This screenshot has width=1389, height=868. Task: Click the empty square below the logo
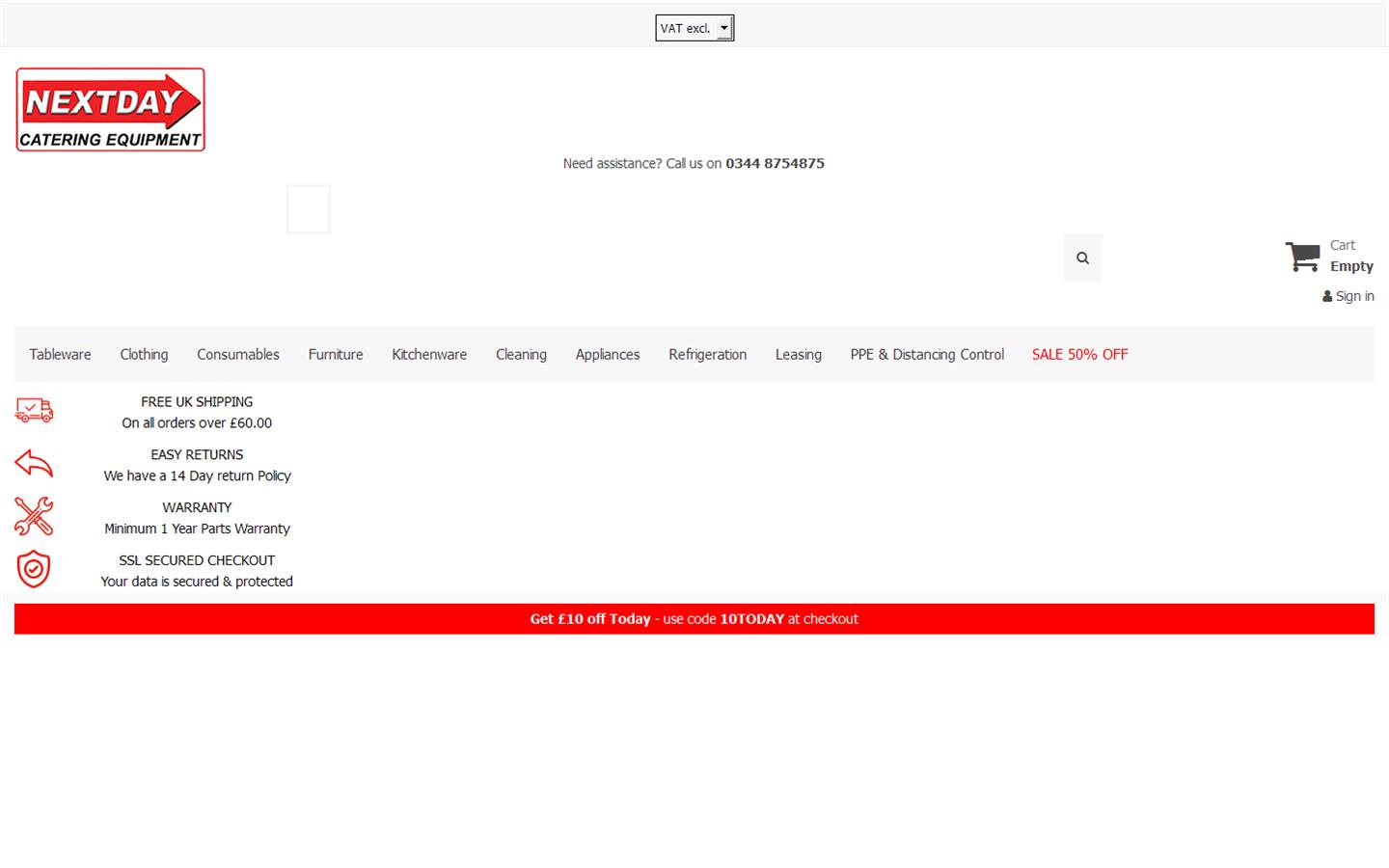tap(308, 208)
